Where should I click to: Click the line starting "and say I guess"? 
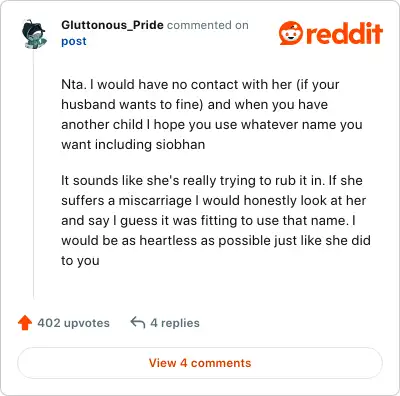(208, 221)
